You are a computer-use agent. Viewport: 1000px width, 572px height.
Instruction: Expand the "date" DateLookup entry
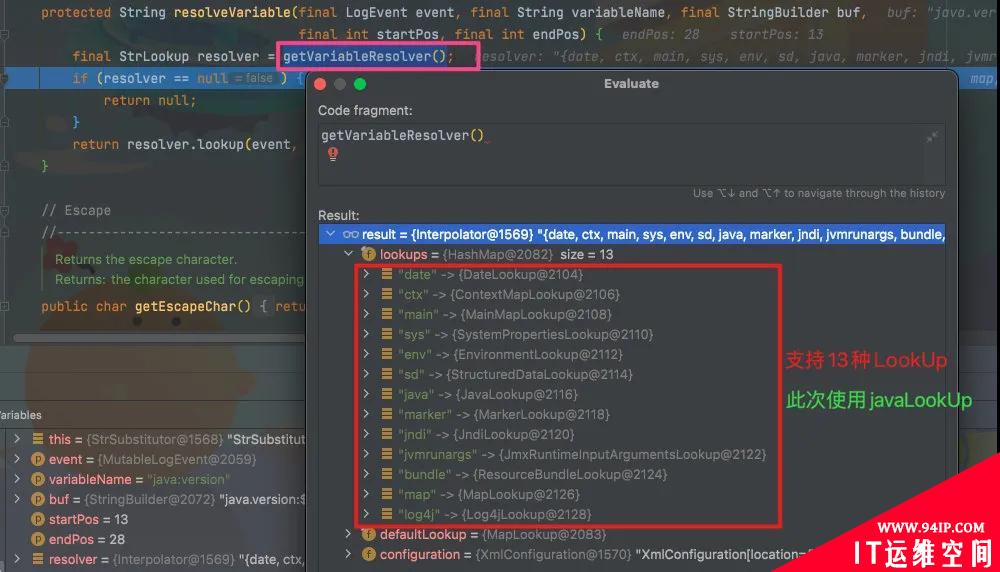pos(367,274)
